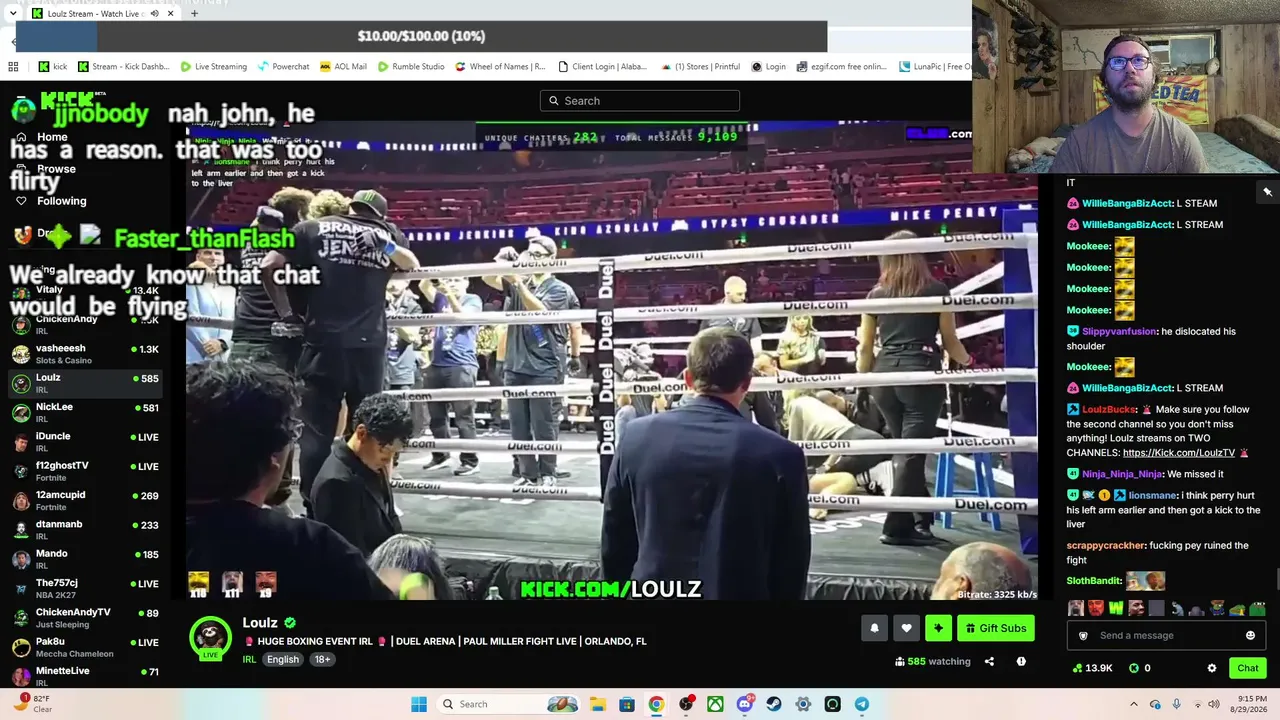Open Following in the Kick sidebar
Viewport: 1280px width, 720px height.
tap(50, 201)
